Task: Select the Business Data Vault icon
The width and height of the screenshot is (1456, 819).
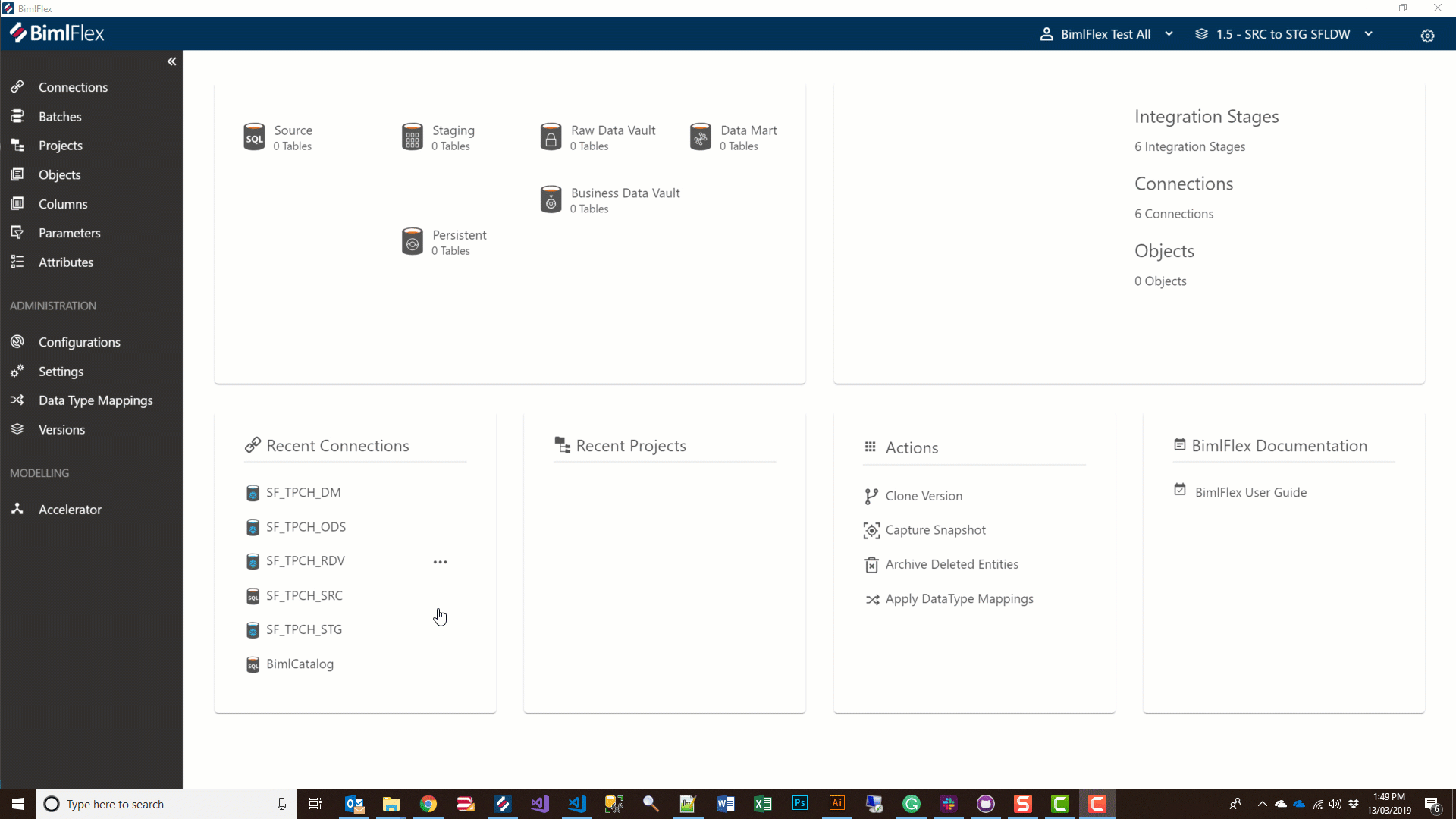Action: point(550,199)
